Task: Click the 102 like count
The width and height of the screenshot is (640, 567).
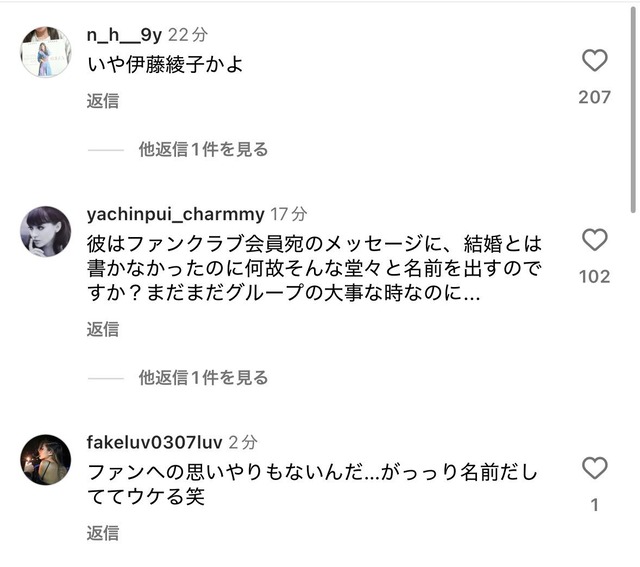Action: tap(595, 276)
